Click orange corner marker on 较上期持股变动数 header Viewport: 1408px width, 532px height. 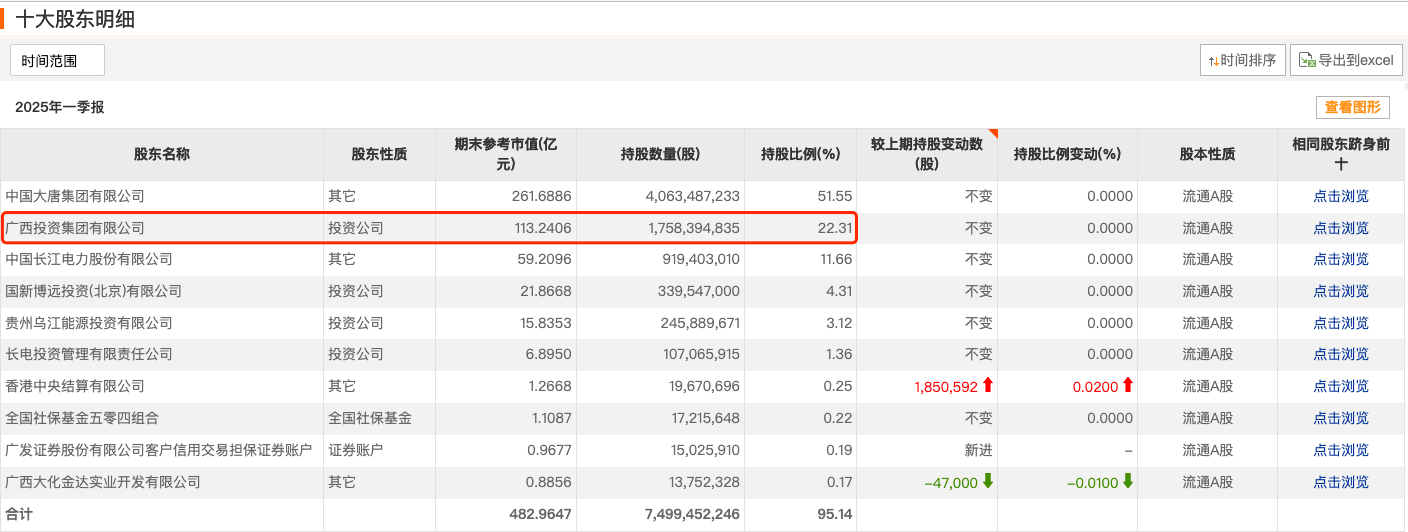(x=993, y=133)
